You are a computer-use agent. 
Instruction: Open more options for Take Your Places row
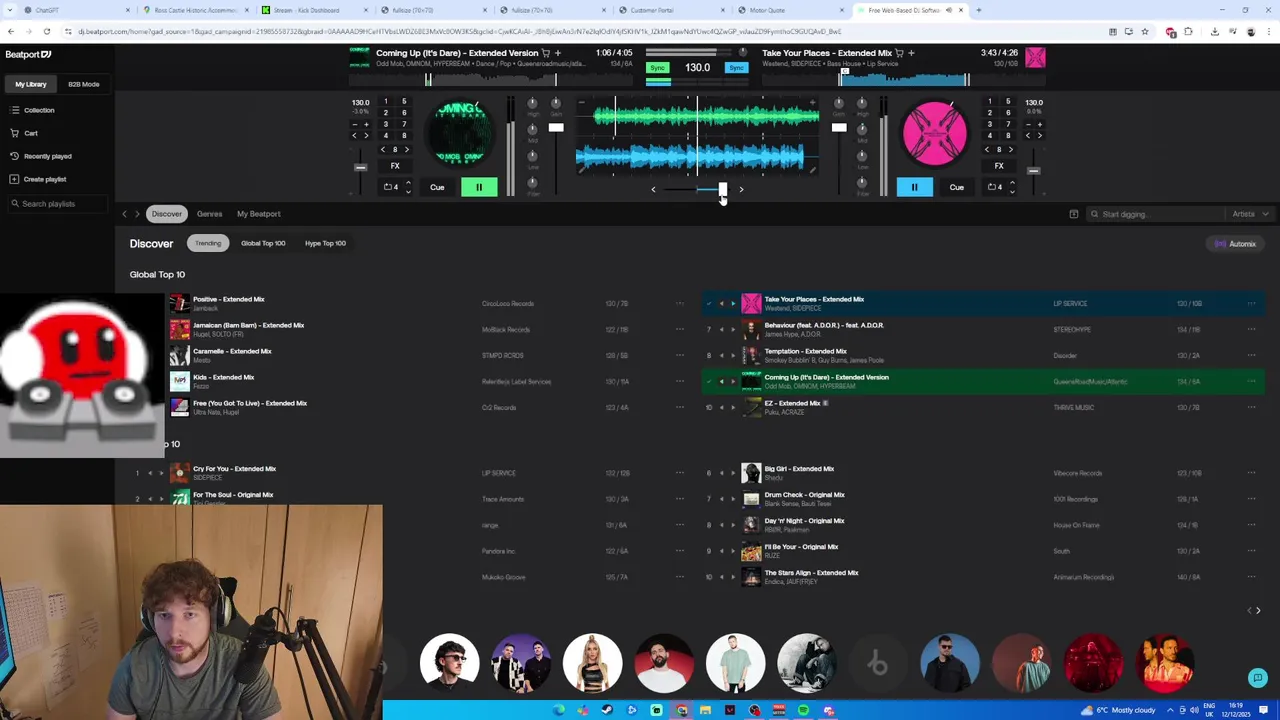1251,303
